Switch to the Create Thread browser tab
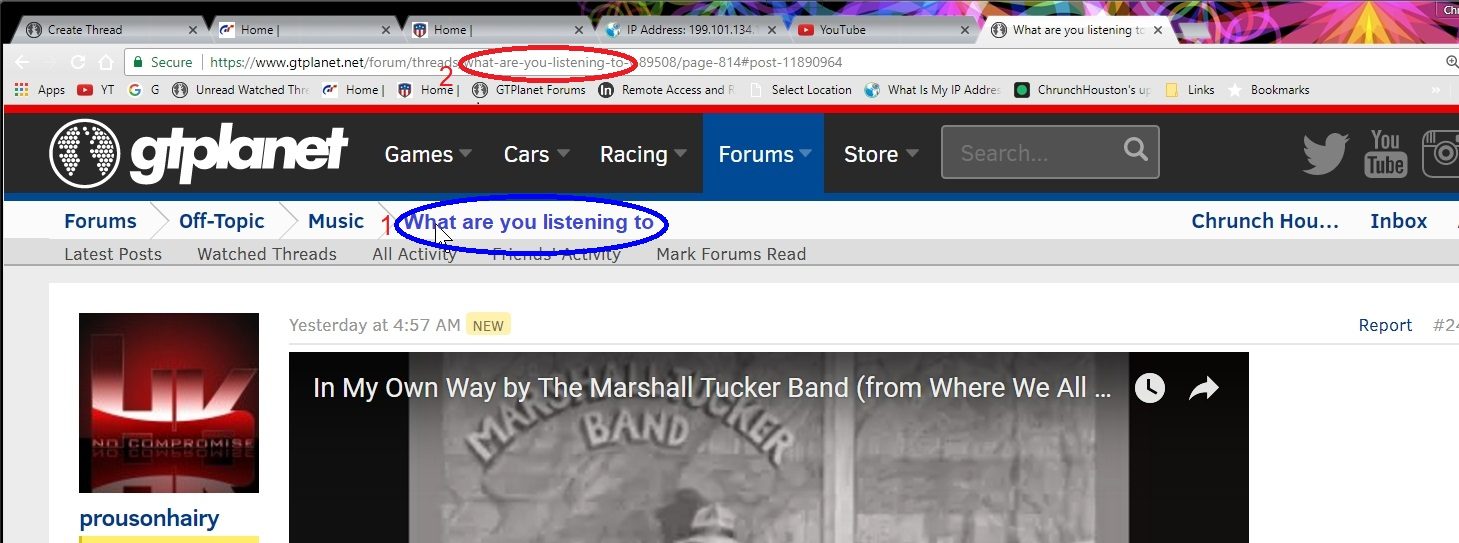Viewport: 1459px width, 543px height. pyautogui.click(x=110, y=30)
